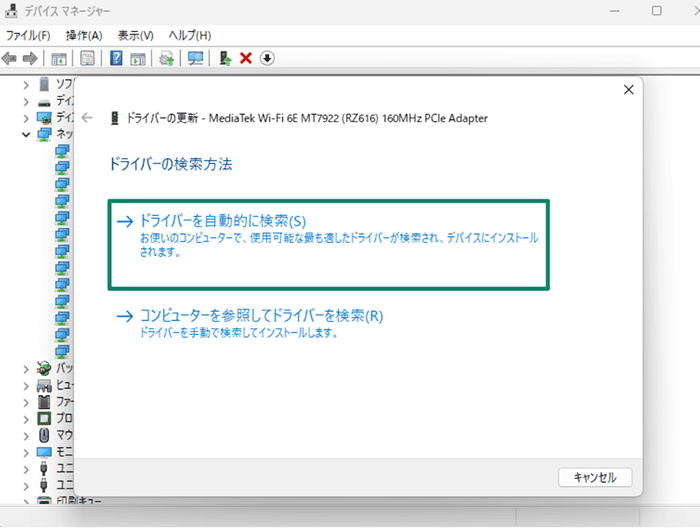The width and height of the screenshot is (700, 528).
Task: Click the Back arrow in Device Manager toolbar
Action: pyautogui.click(x=9, y=58)
